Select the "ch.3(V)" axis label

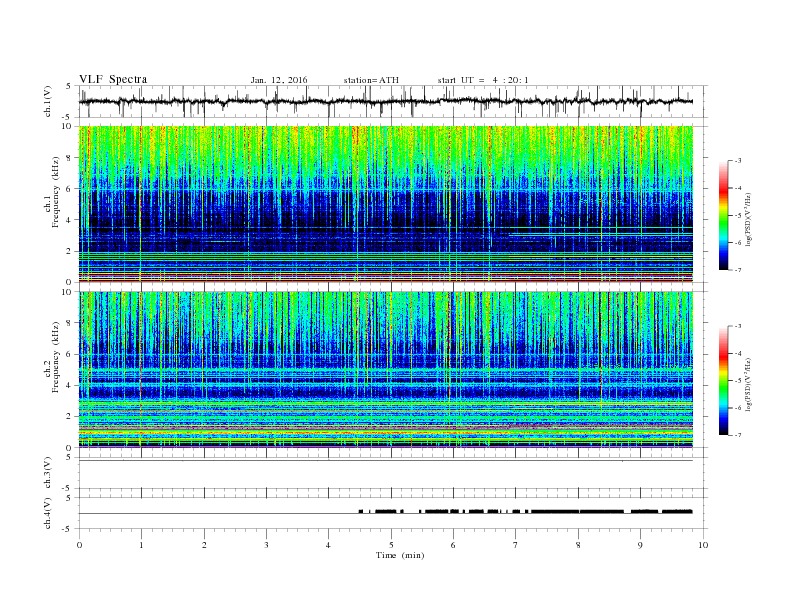(48, 473)
